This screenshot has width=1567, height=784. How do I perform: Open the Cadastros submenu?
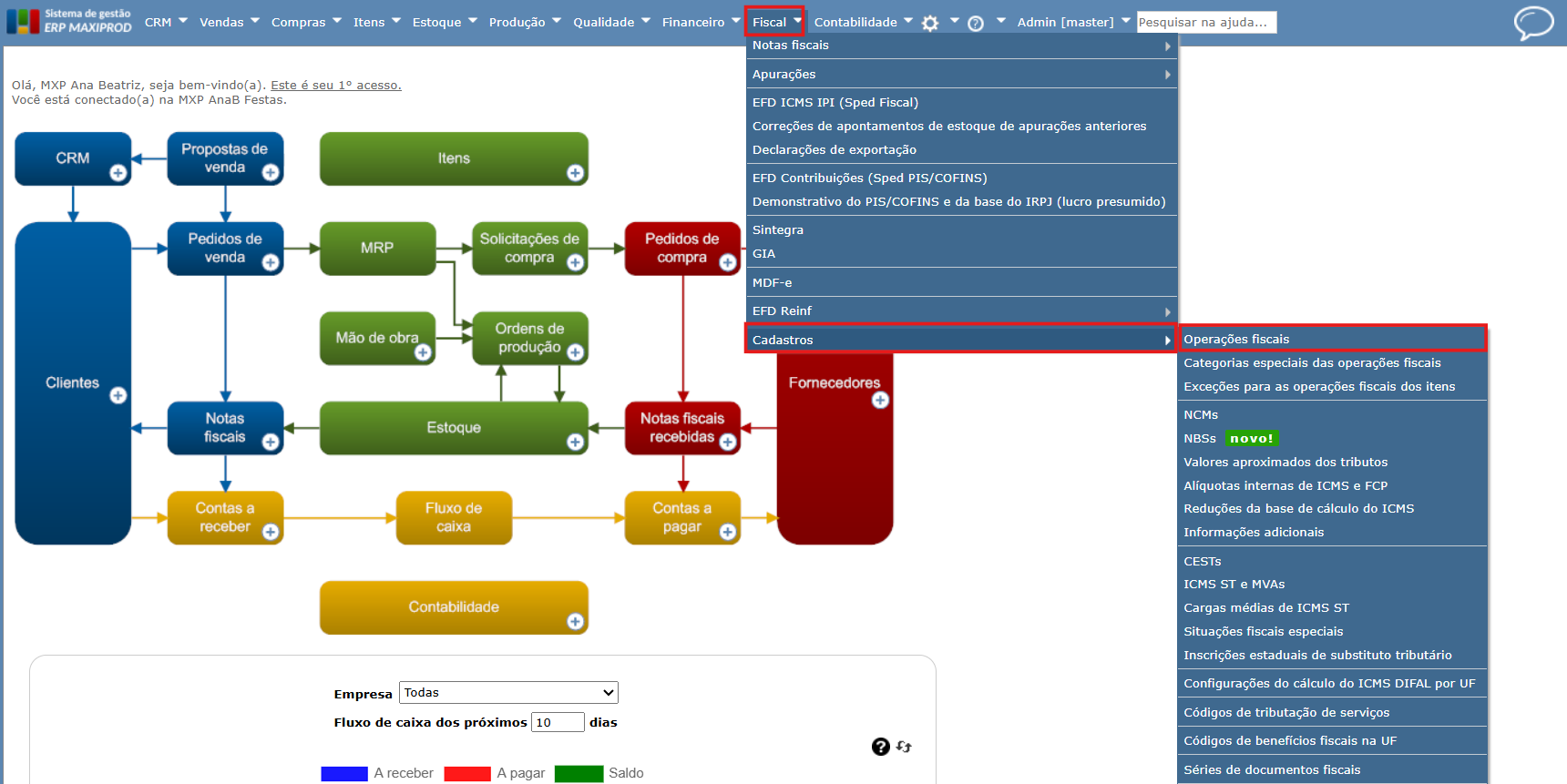pos(961,340)
